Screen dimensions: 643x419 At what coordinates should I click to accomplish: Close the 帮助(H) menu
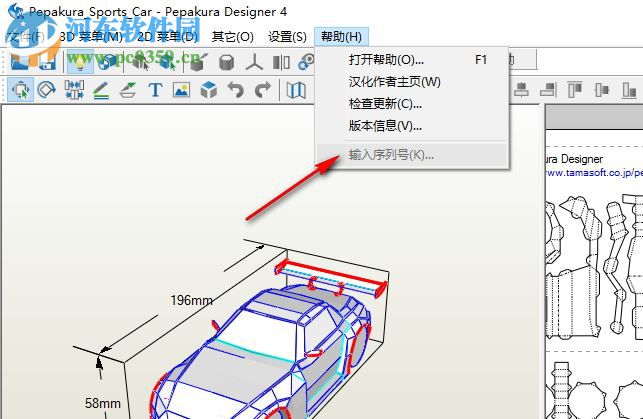click(341, 37)
